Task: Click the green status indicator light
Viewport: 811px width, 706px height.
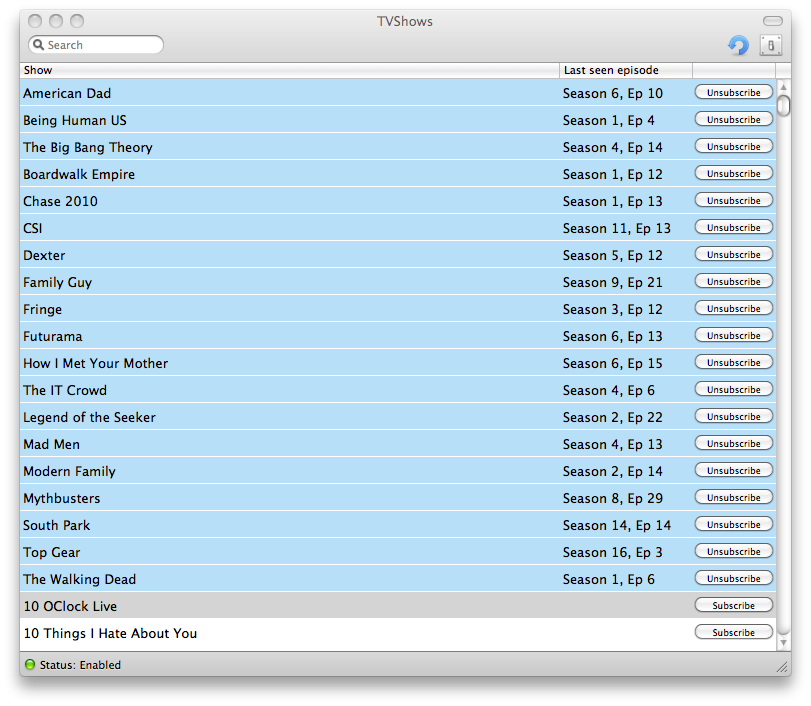Action: [30, 664]
